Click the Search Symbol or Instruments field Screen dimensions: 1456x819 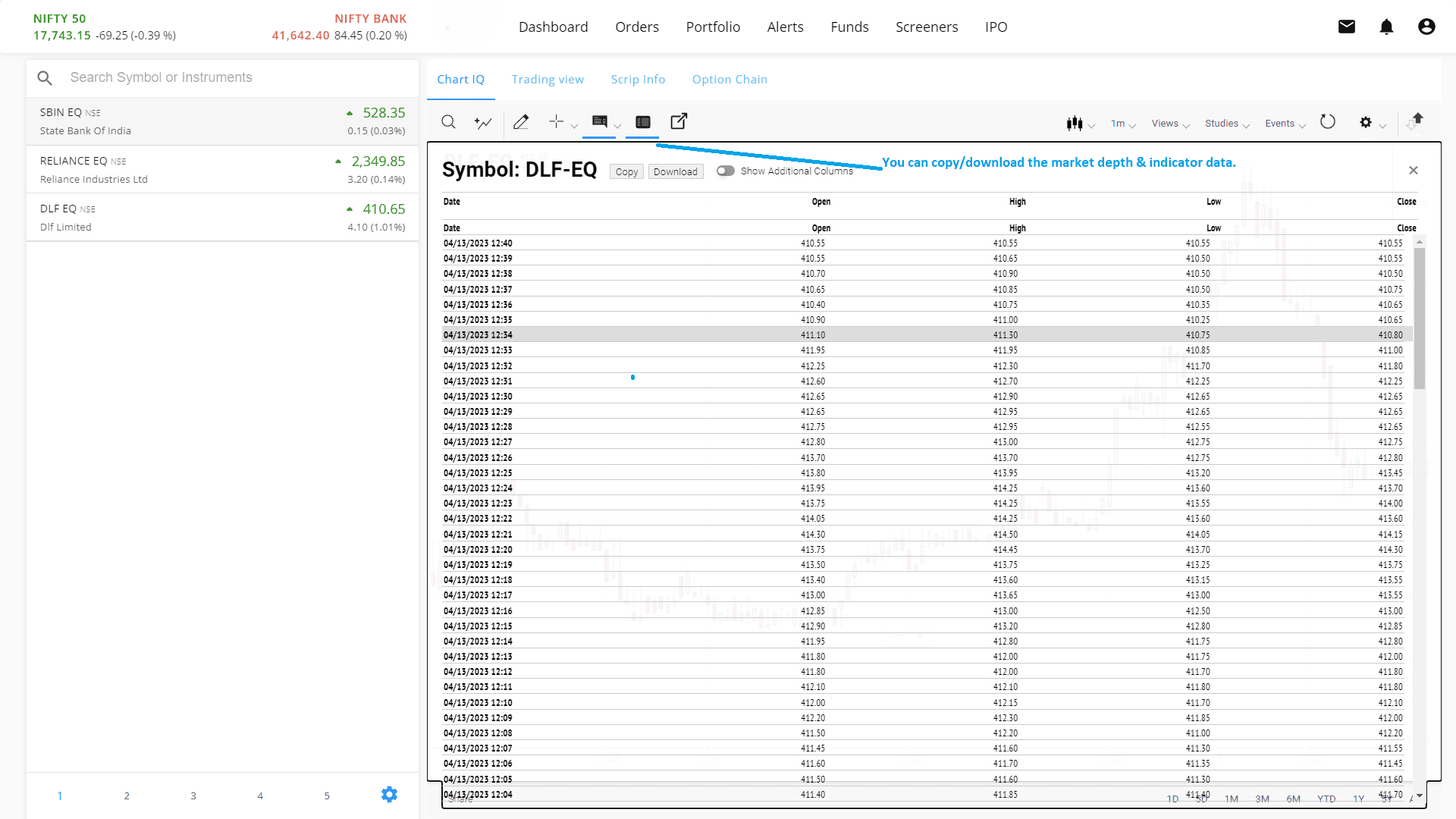227,77
